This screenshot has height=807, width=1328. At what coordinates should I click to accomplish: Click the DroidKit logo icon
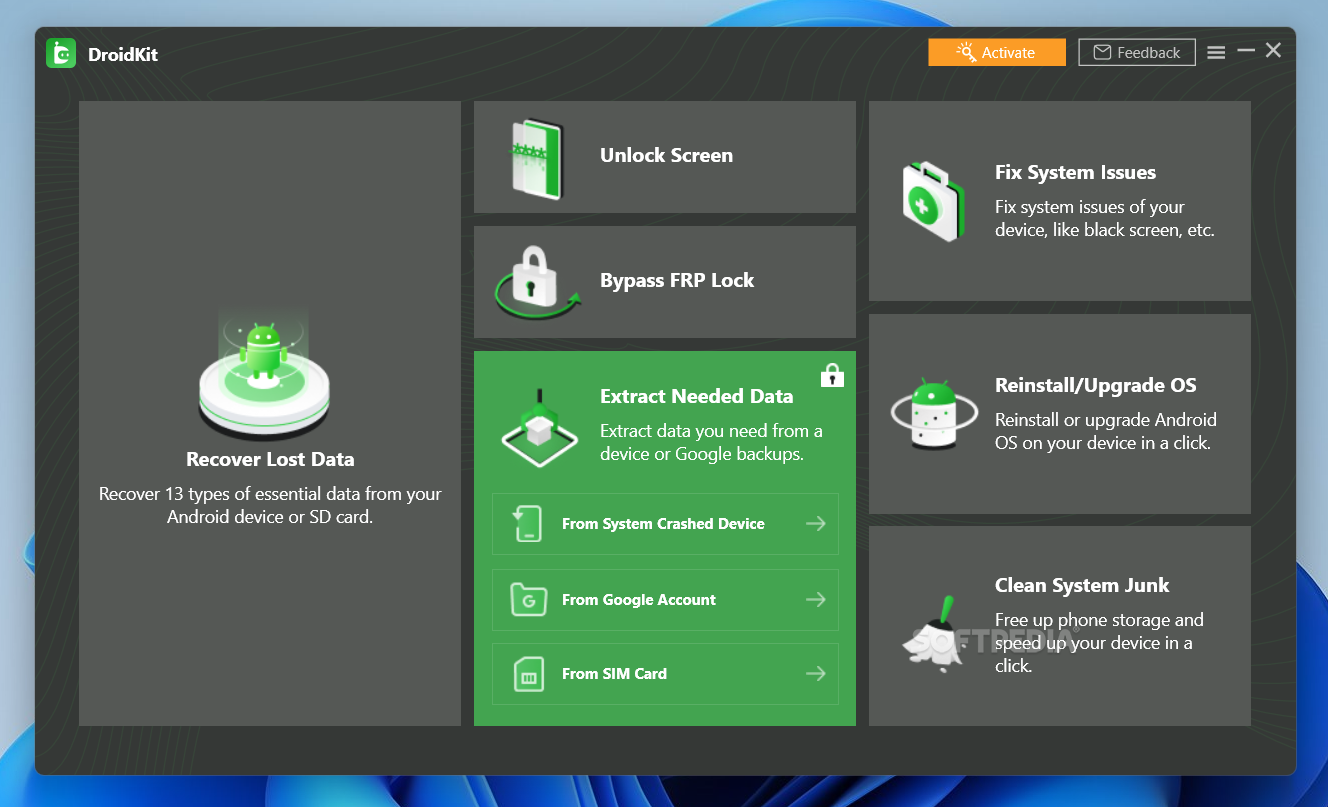click(x=61, y=53)
